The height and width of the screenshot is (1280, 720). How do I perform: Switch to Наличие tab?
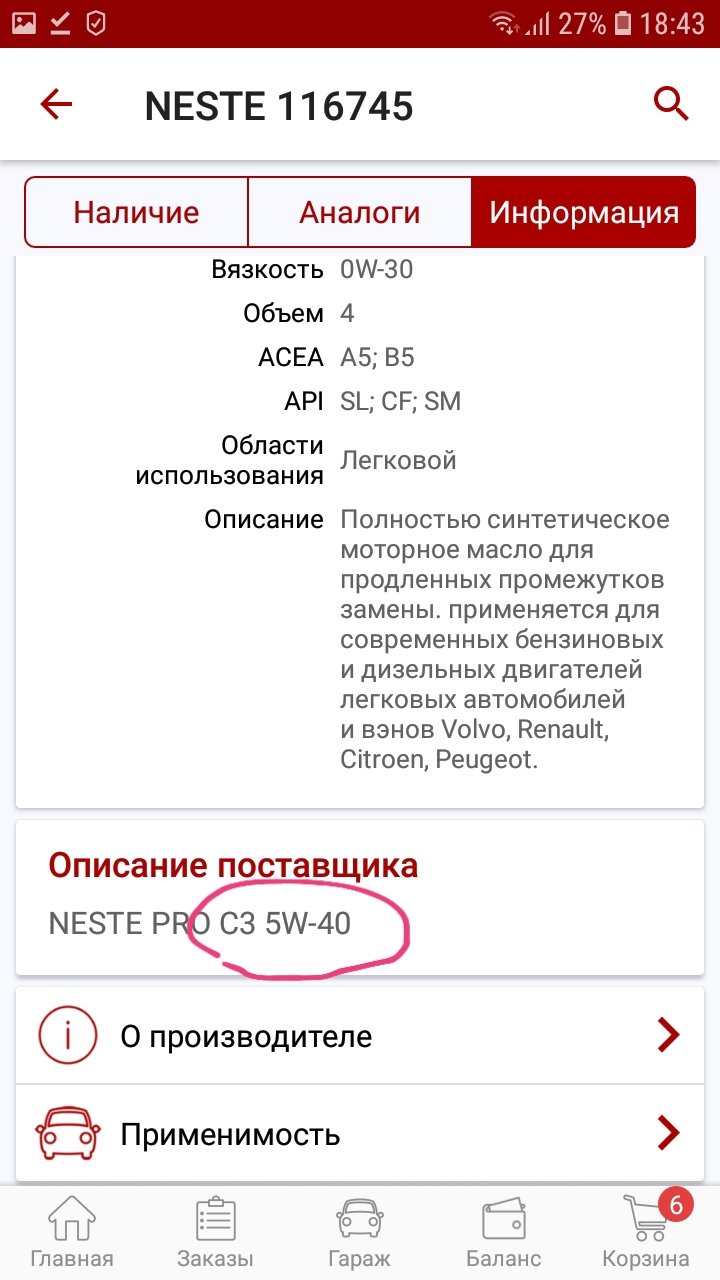(x=136, y=212)
